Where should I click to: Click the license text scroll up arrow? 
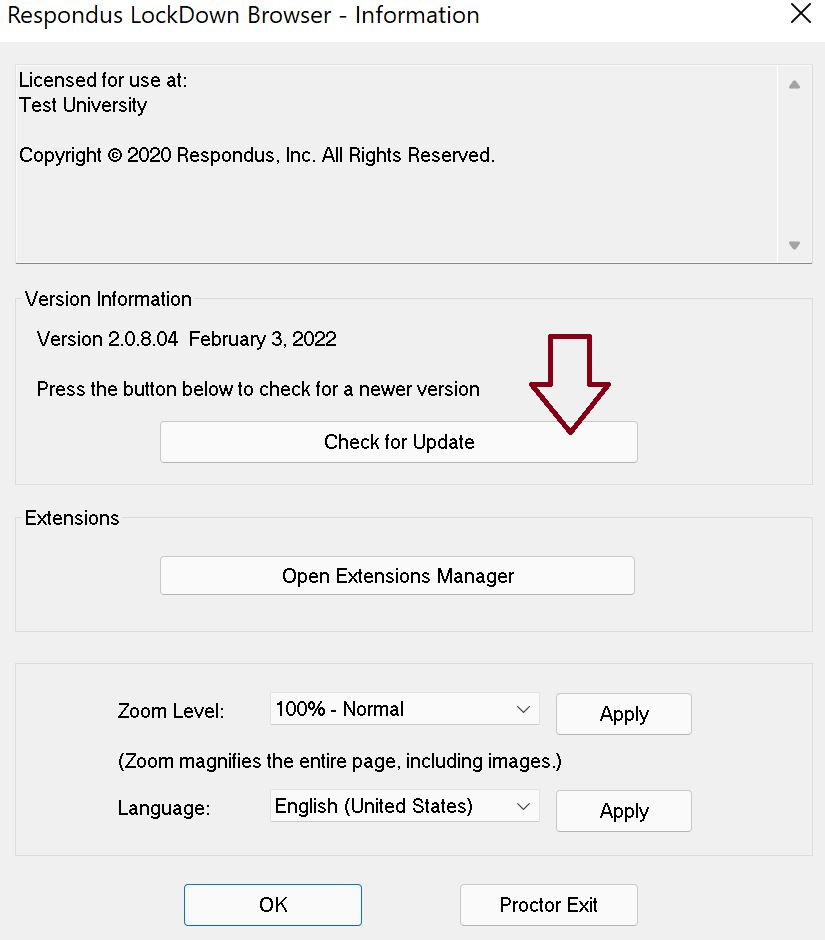pos(794,85)
